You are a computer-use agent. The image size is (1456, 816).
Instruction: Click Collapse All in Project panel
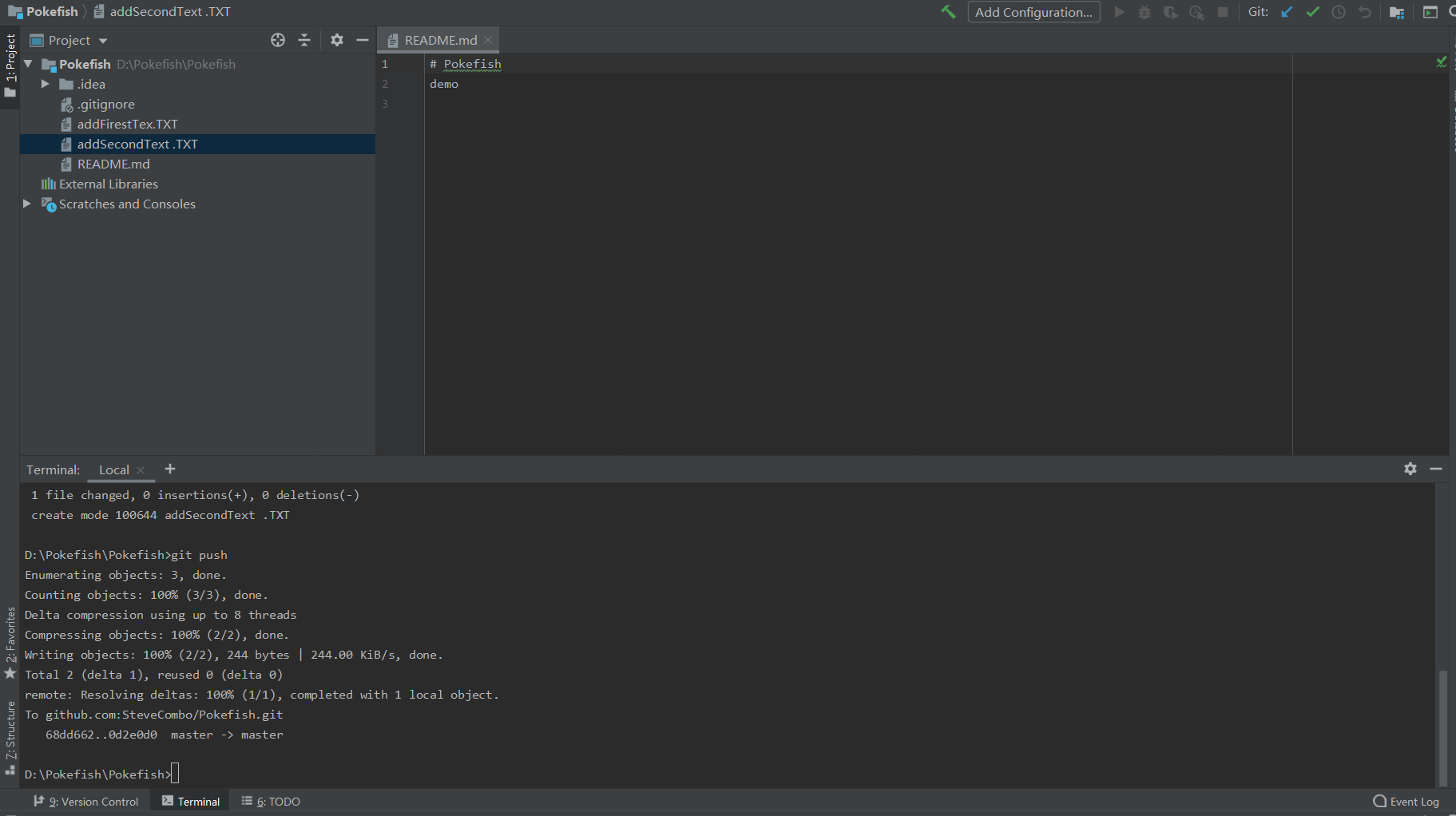point(304,40)
